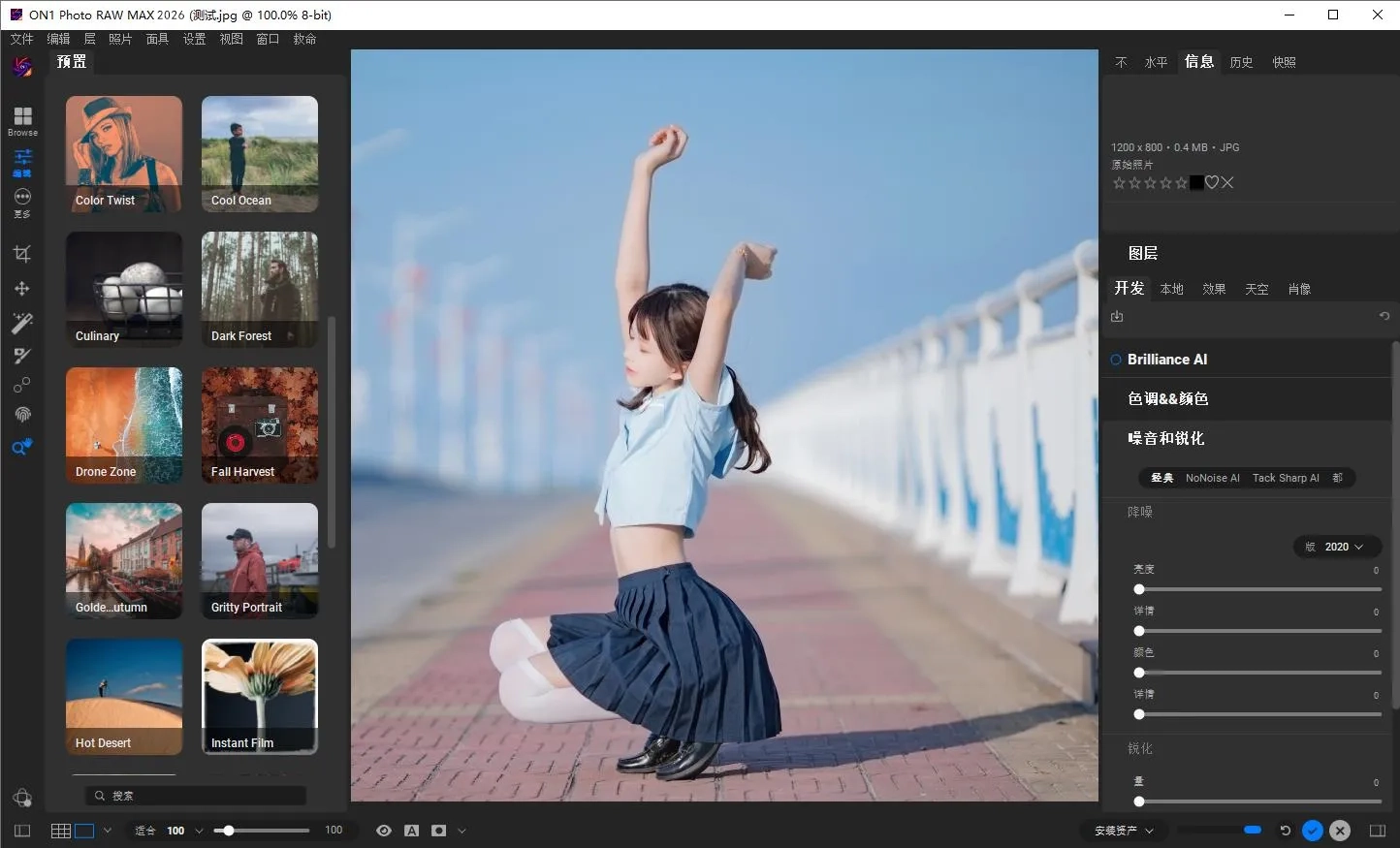This screenshot has width=1400, height=848.
Task: Click the favorite heart on photo rating
Action: 1211,182
